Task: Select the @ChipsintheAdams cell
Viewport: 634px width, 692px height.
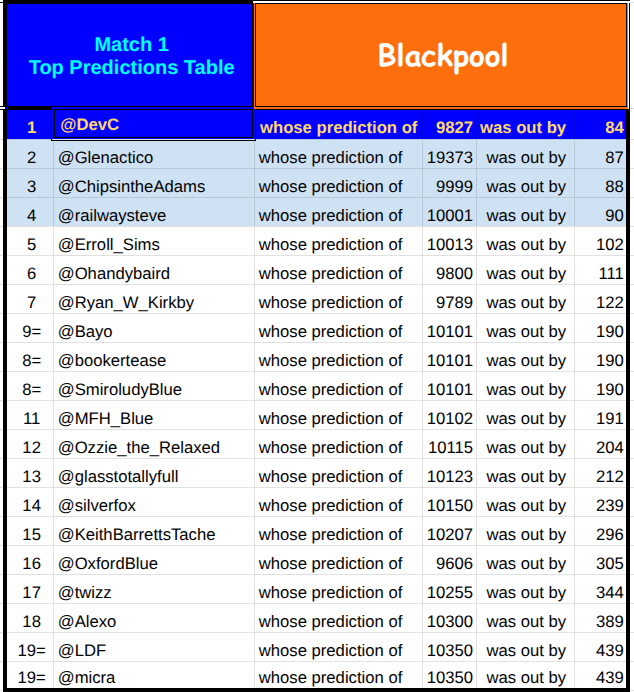Action: click(x=154, y=187)
